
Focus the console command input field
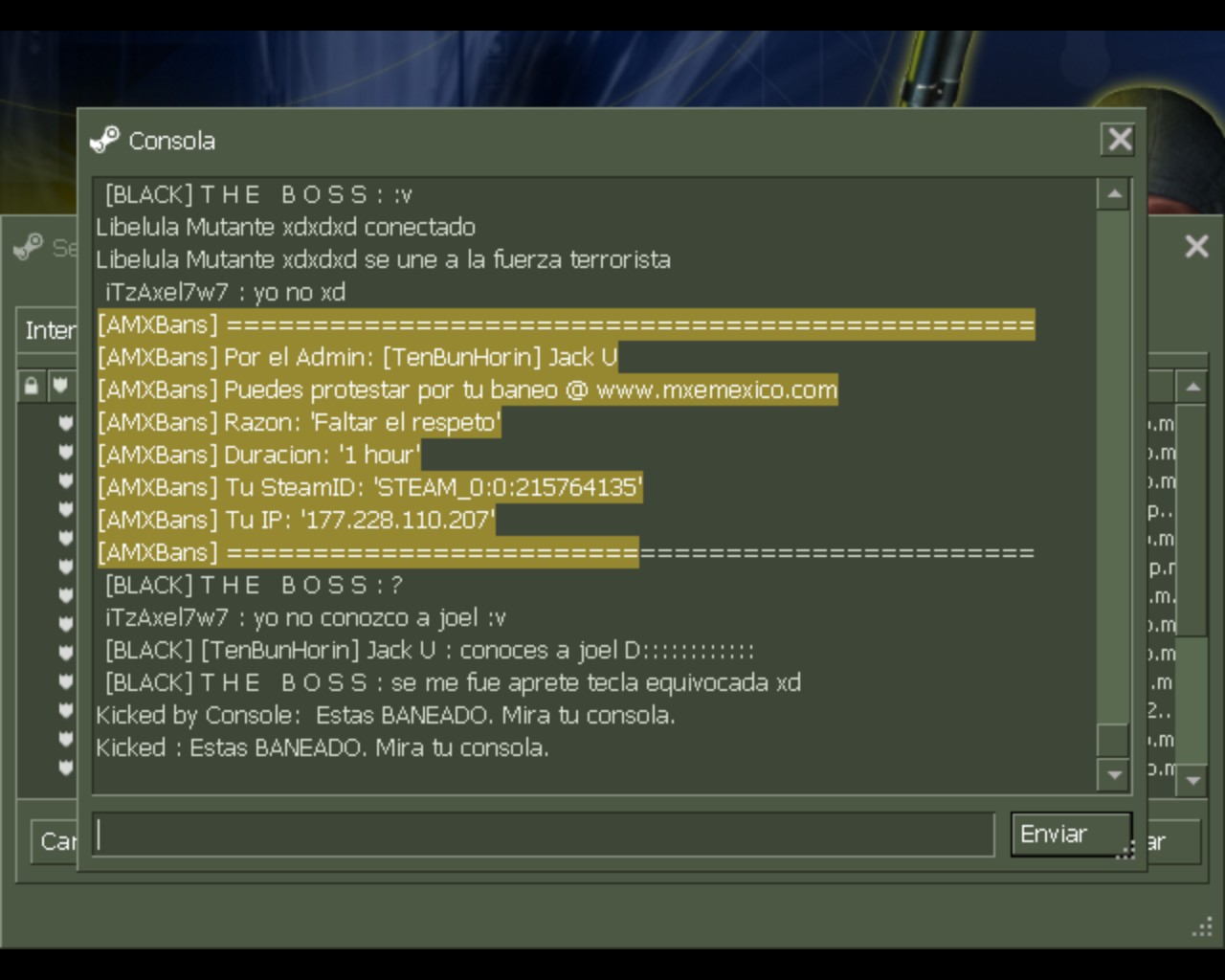[544, 835]
